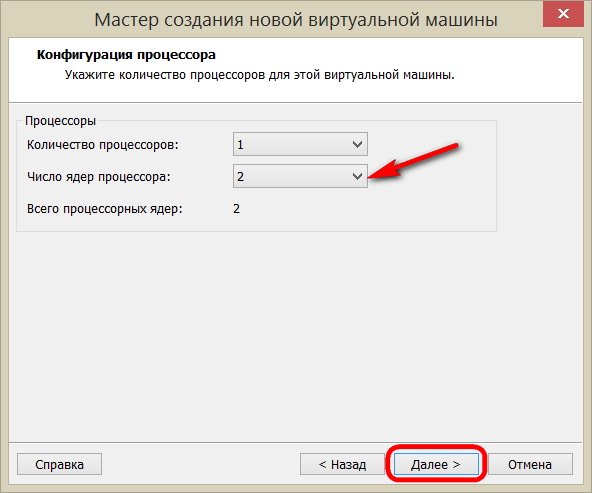The height and width of the screenshot is (493, 592).
Task: Cancel the wizard with the Отмена button
Action: [530, 464]
